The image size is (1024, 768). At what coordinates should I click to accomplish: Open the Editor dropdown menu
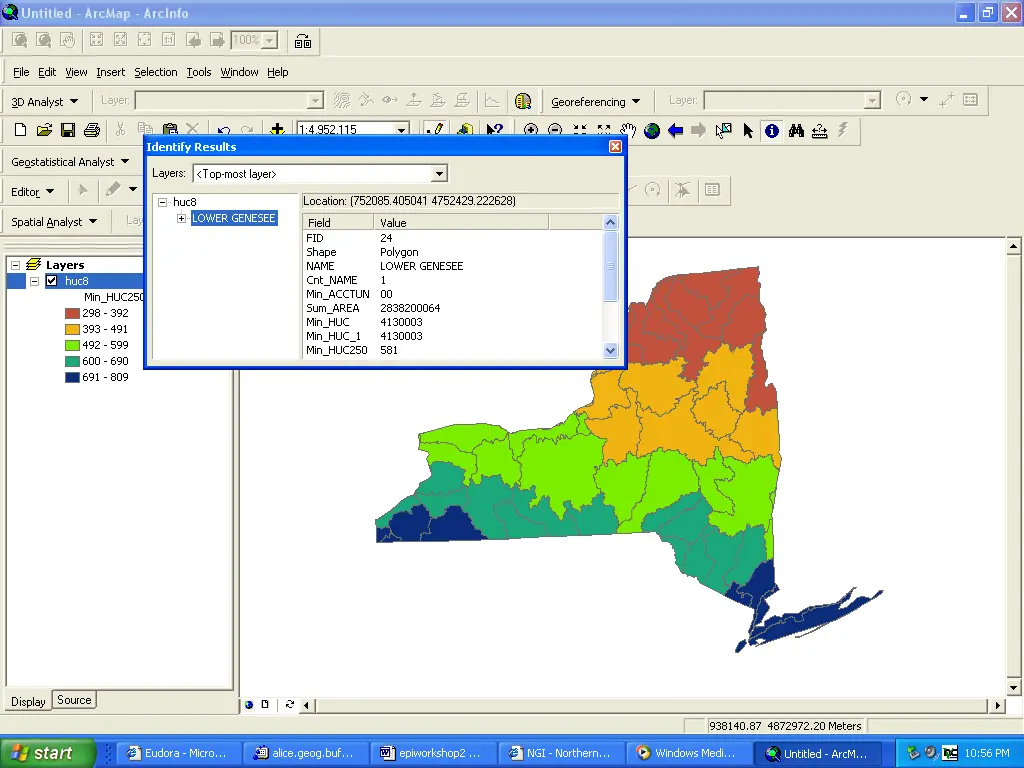point(32,192)
